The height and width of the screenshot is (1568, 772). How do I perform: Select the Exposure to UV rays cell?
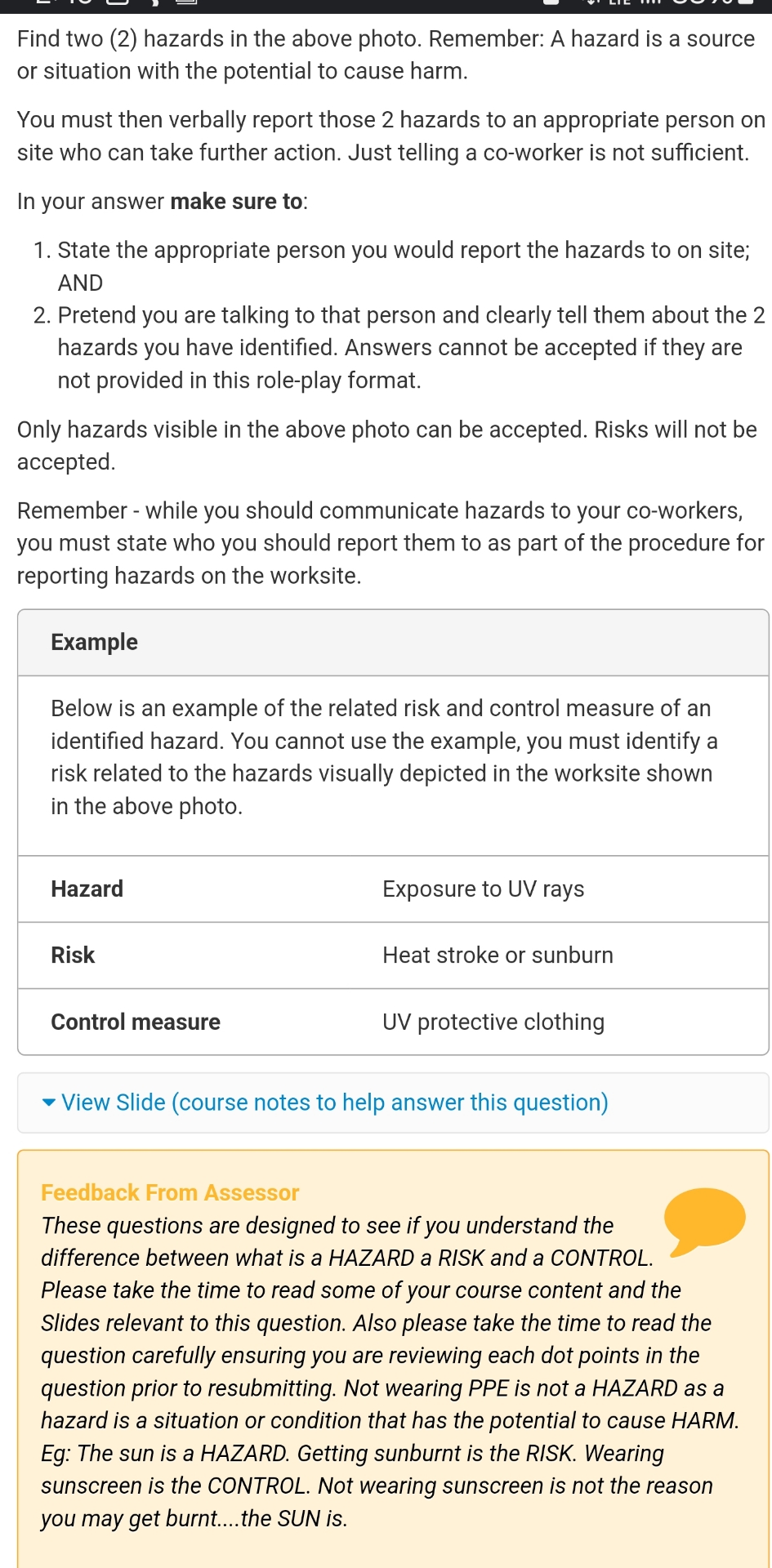click(x=483, y=889)
